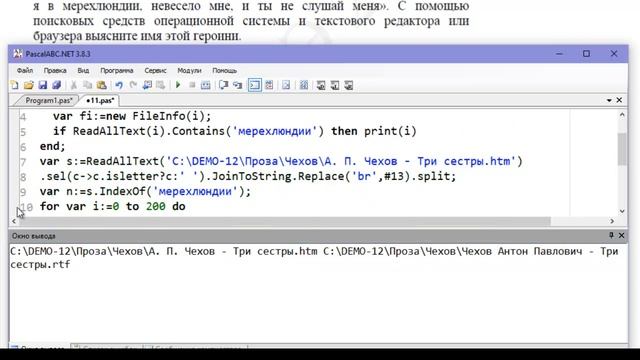The width and height of the screenshot is (640, 360).
Task: Click the grayed Redo arrow icon
Action: coord(133,85)
